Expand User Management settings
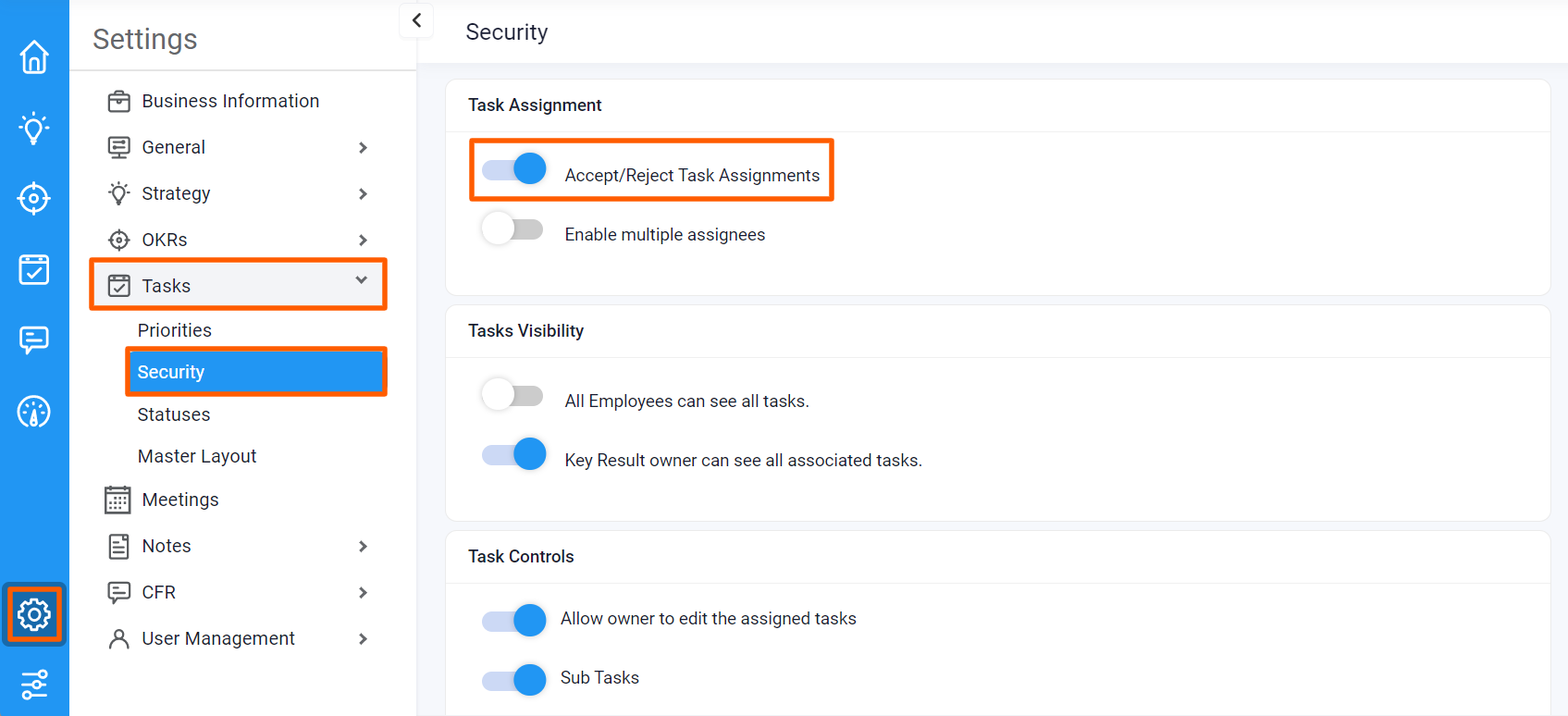This screenshot has height=716, width=1568. 363,638
